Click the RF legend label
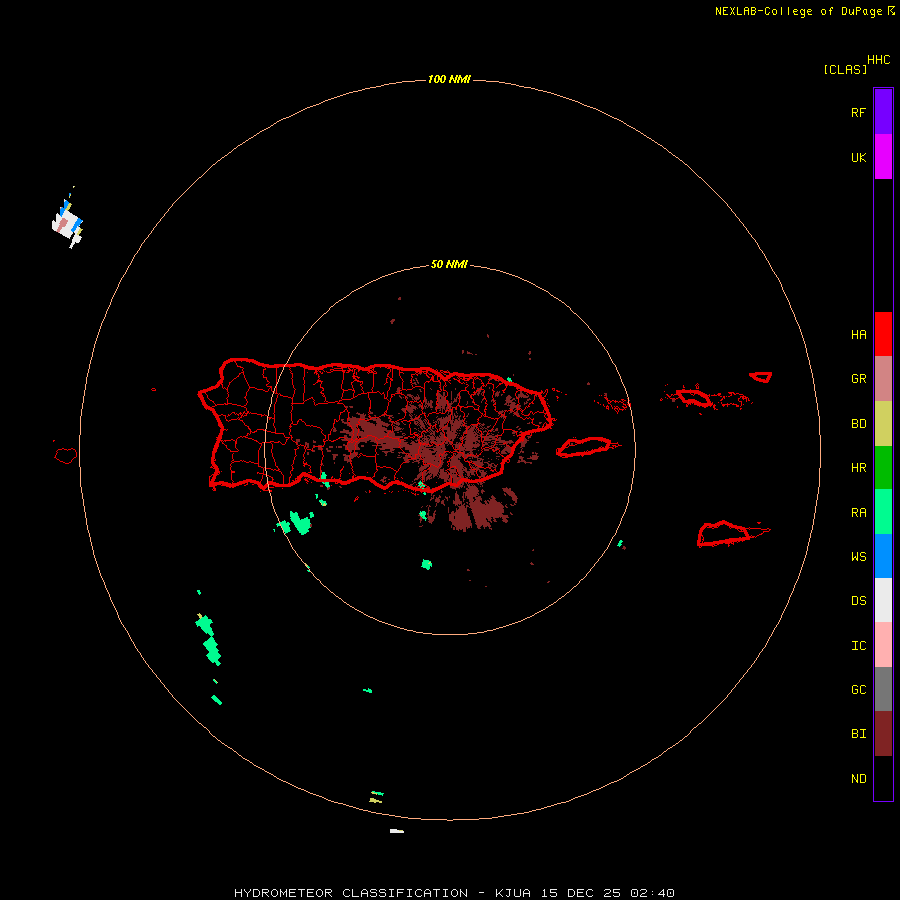 click(858, 113)
